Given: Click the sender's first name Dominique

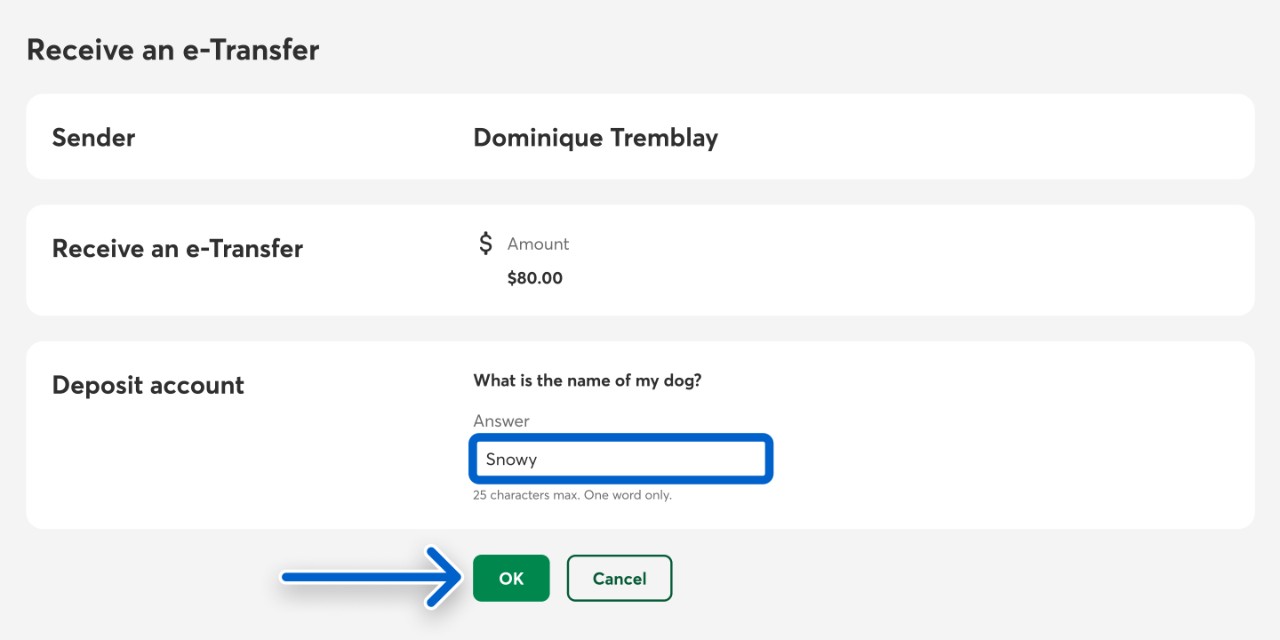Looking at the screenshot, I should (534, 137).
